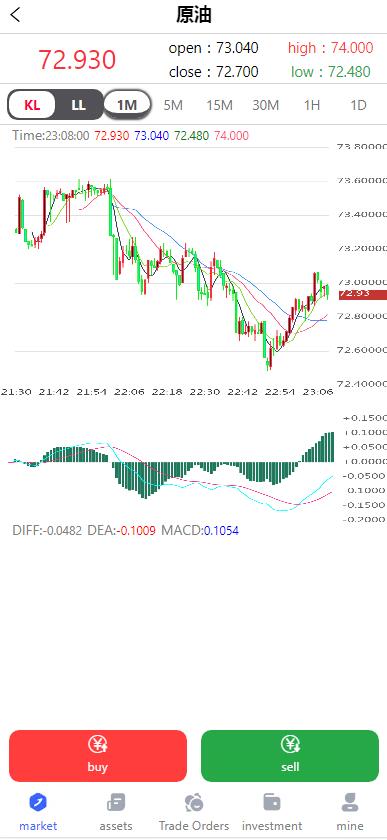Go back using the top-left arrow

click(16, 15)
